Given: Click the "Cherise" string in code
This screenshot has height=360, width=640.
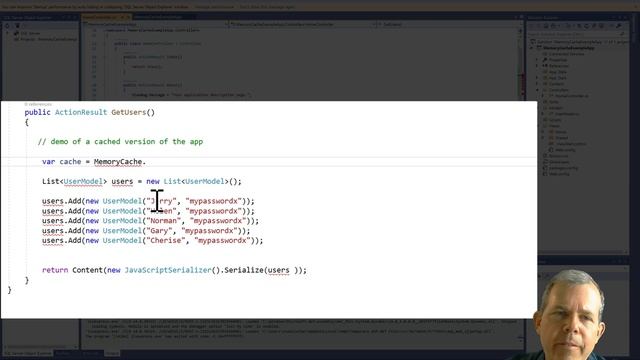Looking at the screenshot, I should coord(166,240).
